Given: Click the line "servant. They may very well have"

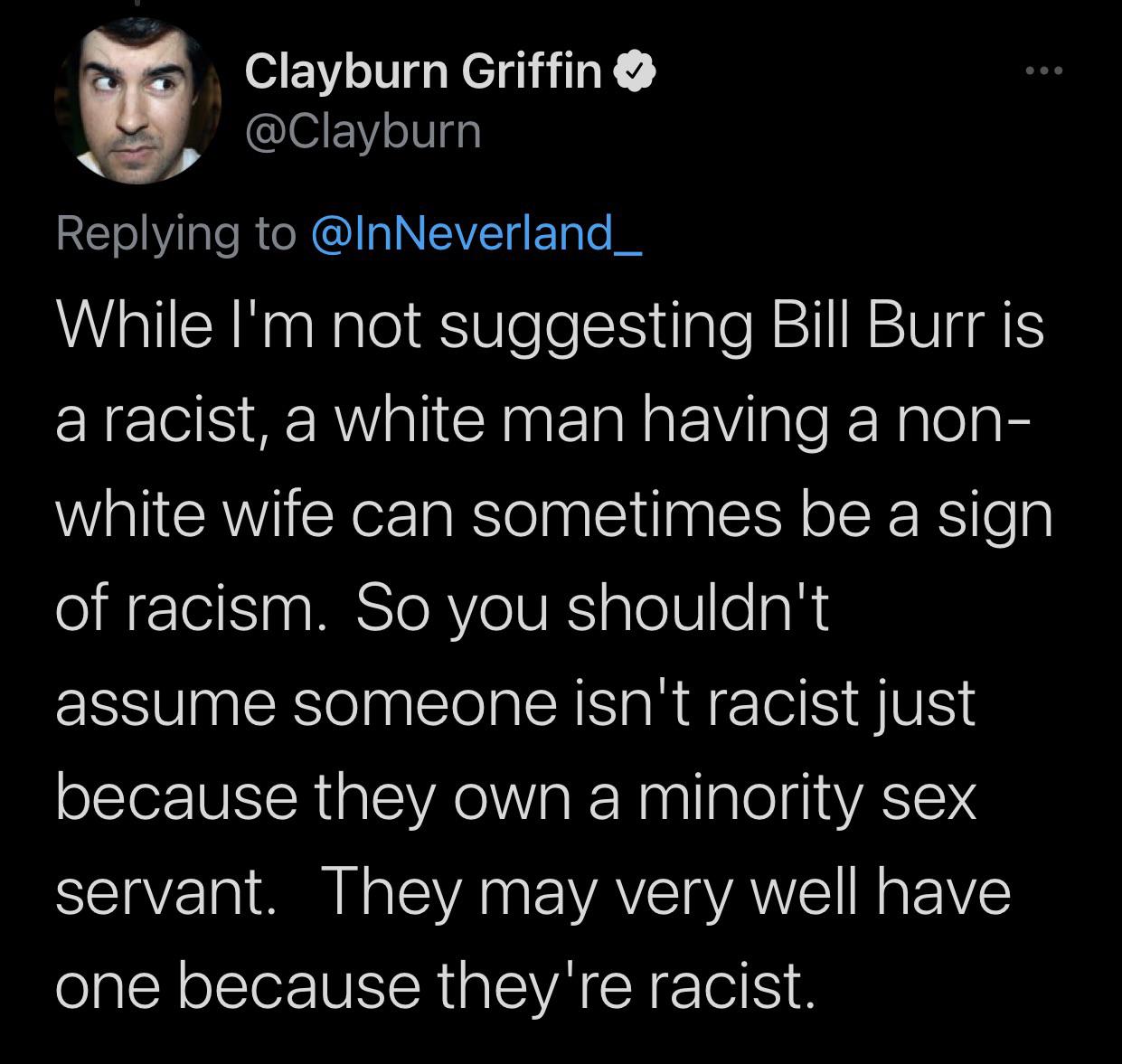Looking at the screenshot, I should 533,892.
